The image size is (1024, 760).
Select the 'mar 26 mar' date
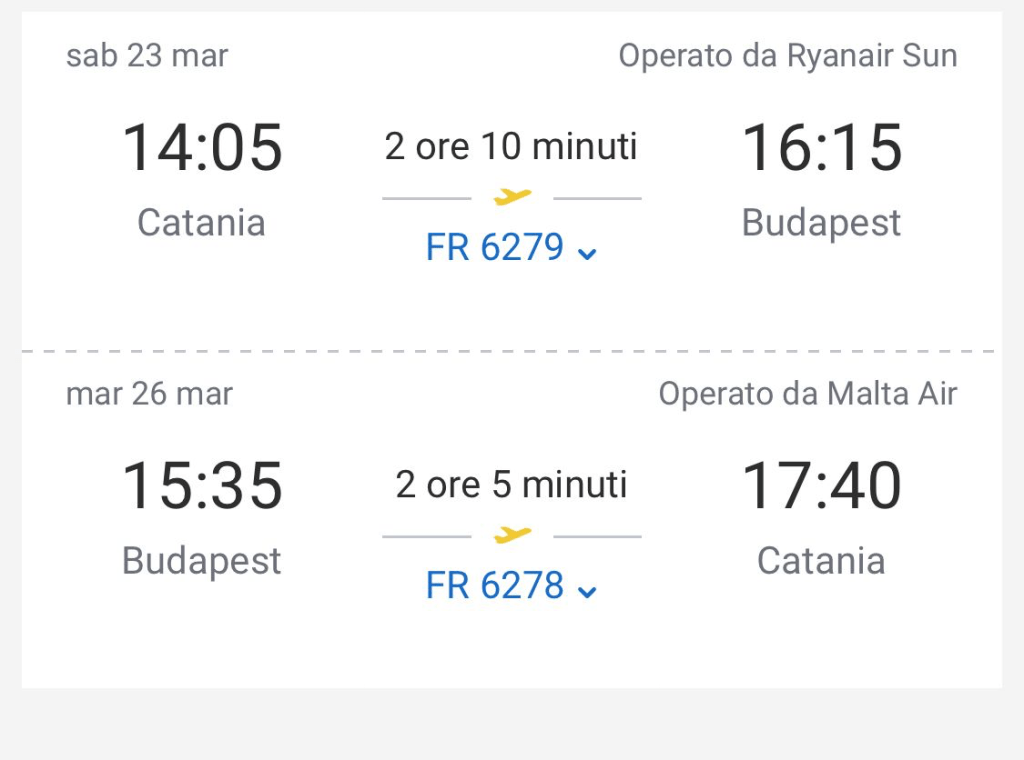[149, 394]
